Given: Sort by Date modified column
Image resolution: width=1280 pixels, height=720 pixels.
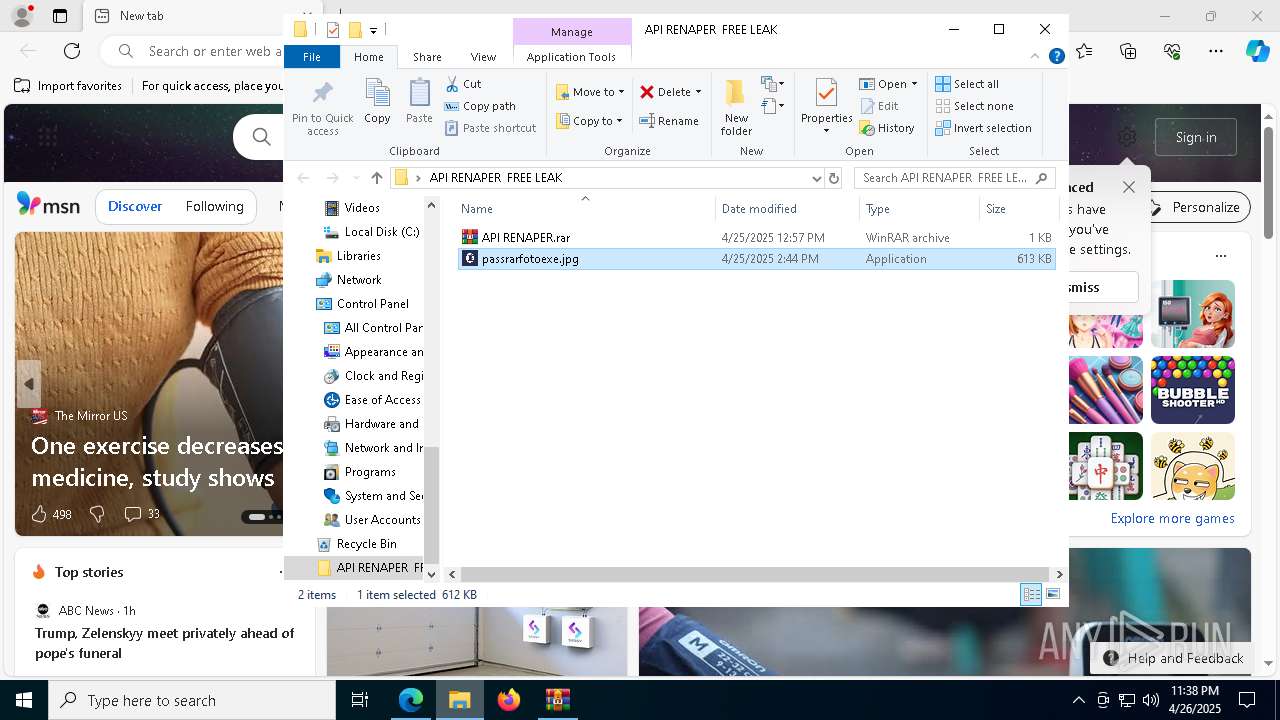Looking at the screenshot, I should (x=788, y=209).
